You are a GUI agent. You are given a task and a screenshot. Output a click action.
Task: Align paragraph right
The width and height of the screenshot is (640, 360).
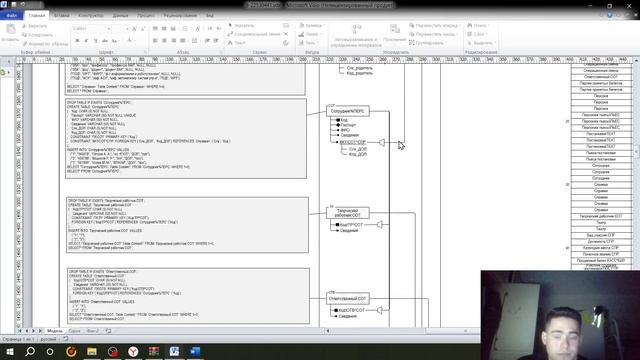pyautogui.click(x=173, y=41)
